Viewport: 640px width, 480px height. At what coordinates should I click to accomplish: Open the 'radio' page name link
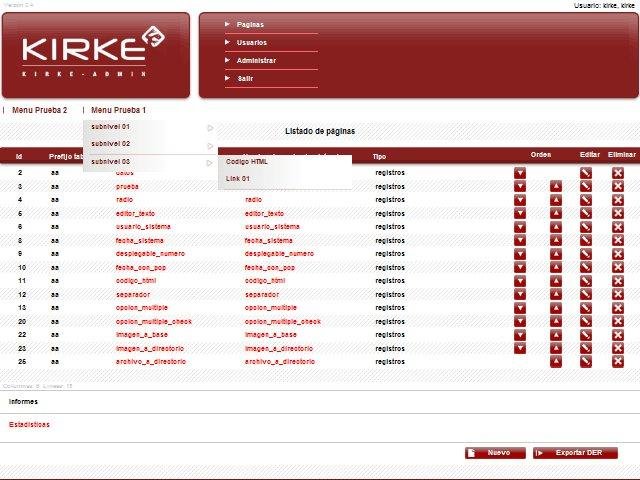coord(124,200)
